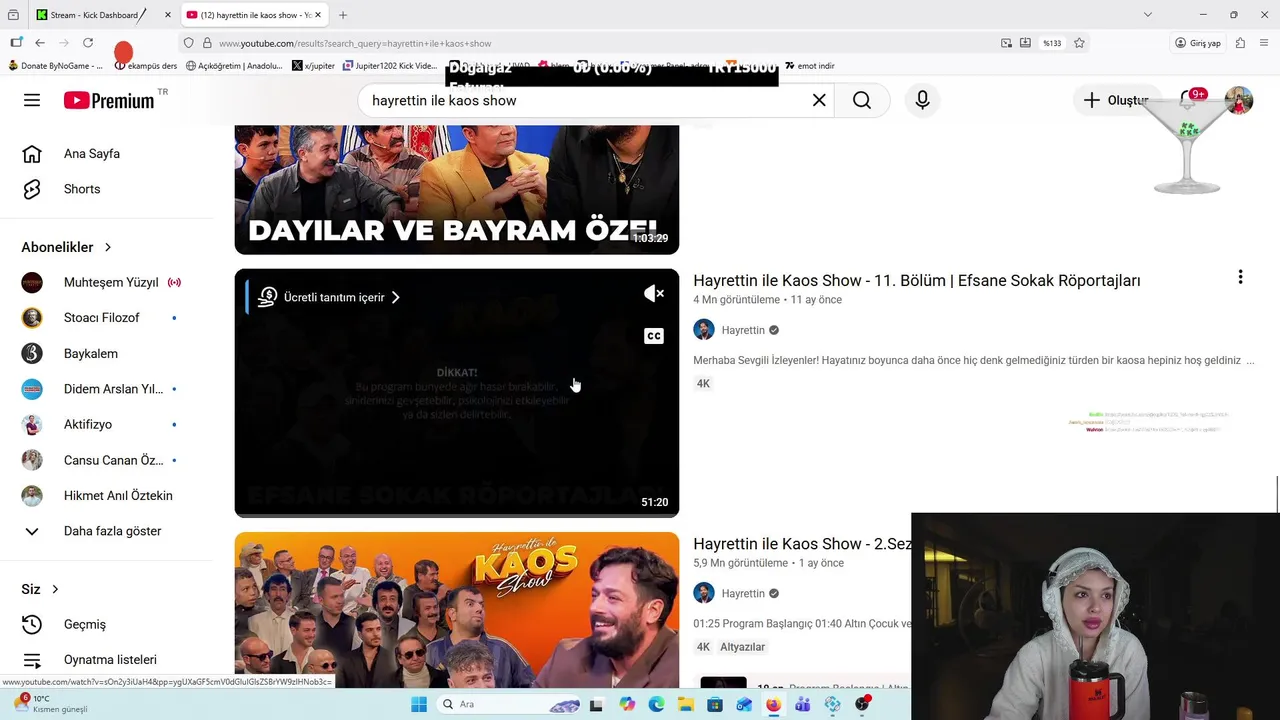Image resolution: width=1280 pixels, height=720 pixels.
Task: Open Geçmiş history
Action: pyautogui.click(x=84, y=624)
